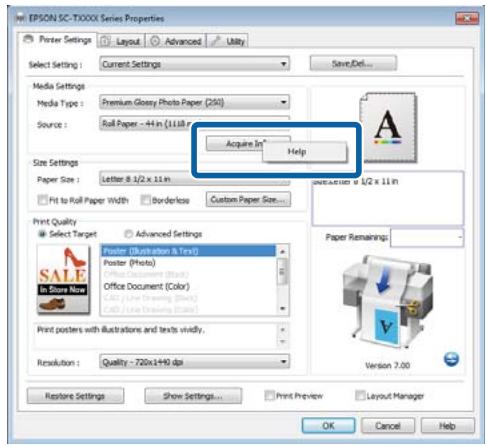Click Restore Settings button
This screenshot has width=487, height=446.
tap(75, 396)
